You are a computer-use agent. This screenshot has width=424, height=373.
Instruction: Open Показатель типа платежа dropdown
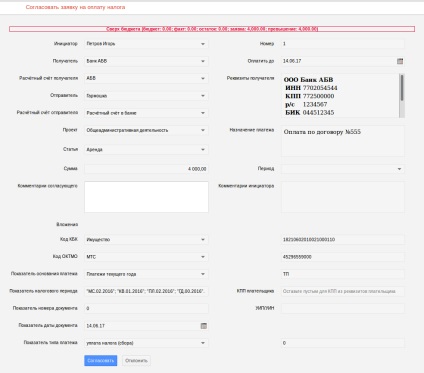(203, 343)
